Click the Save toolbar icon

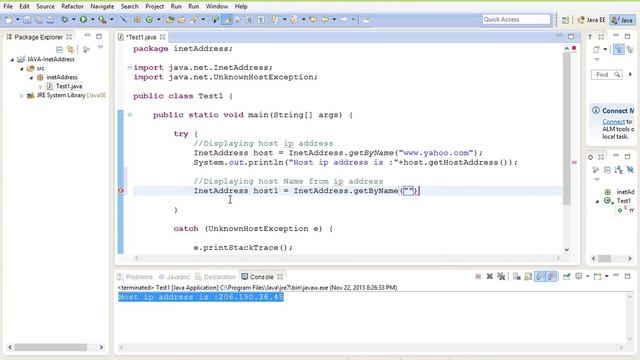(27, 20)
